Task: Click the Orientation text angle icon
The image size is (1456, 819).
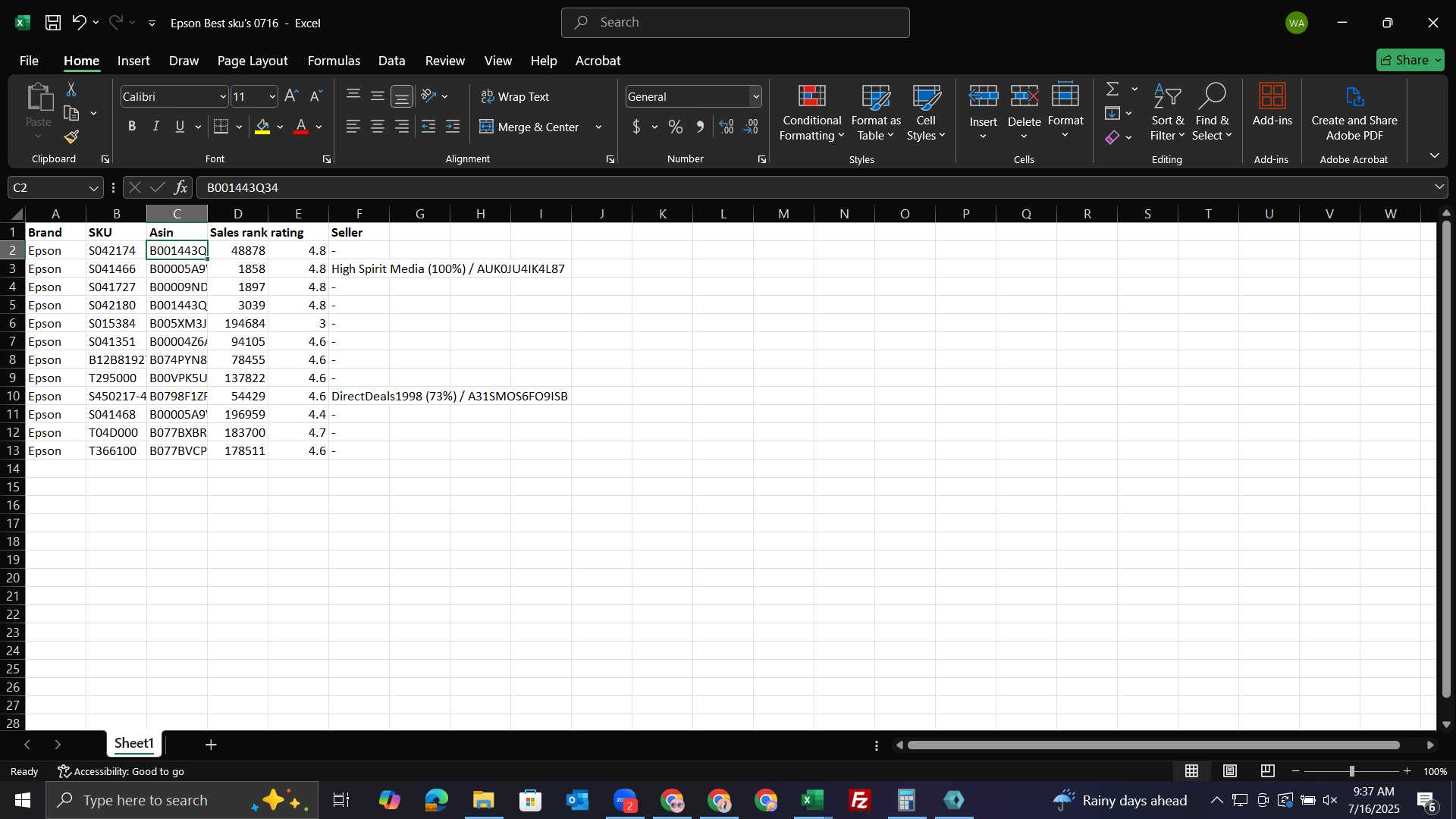Action: coord(428,96)
